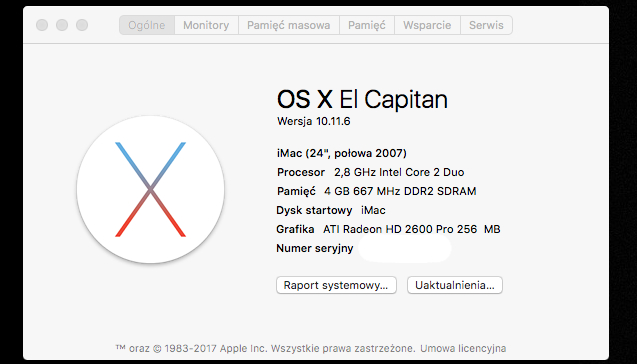Open the Monitory tab
The height and width of the screenshot is (364, 637).
(x=206, y=25)
